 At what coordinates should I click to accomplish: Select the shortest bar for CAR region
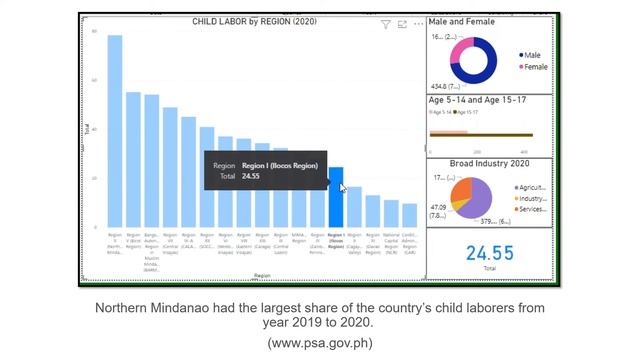pyautogui.click(x=409, y=216)
